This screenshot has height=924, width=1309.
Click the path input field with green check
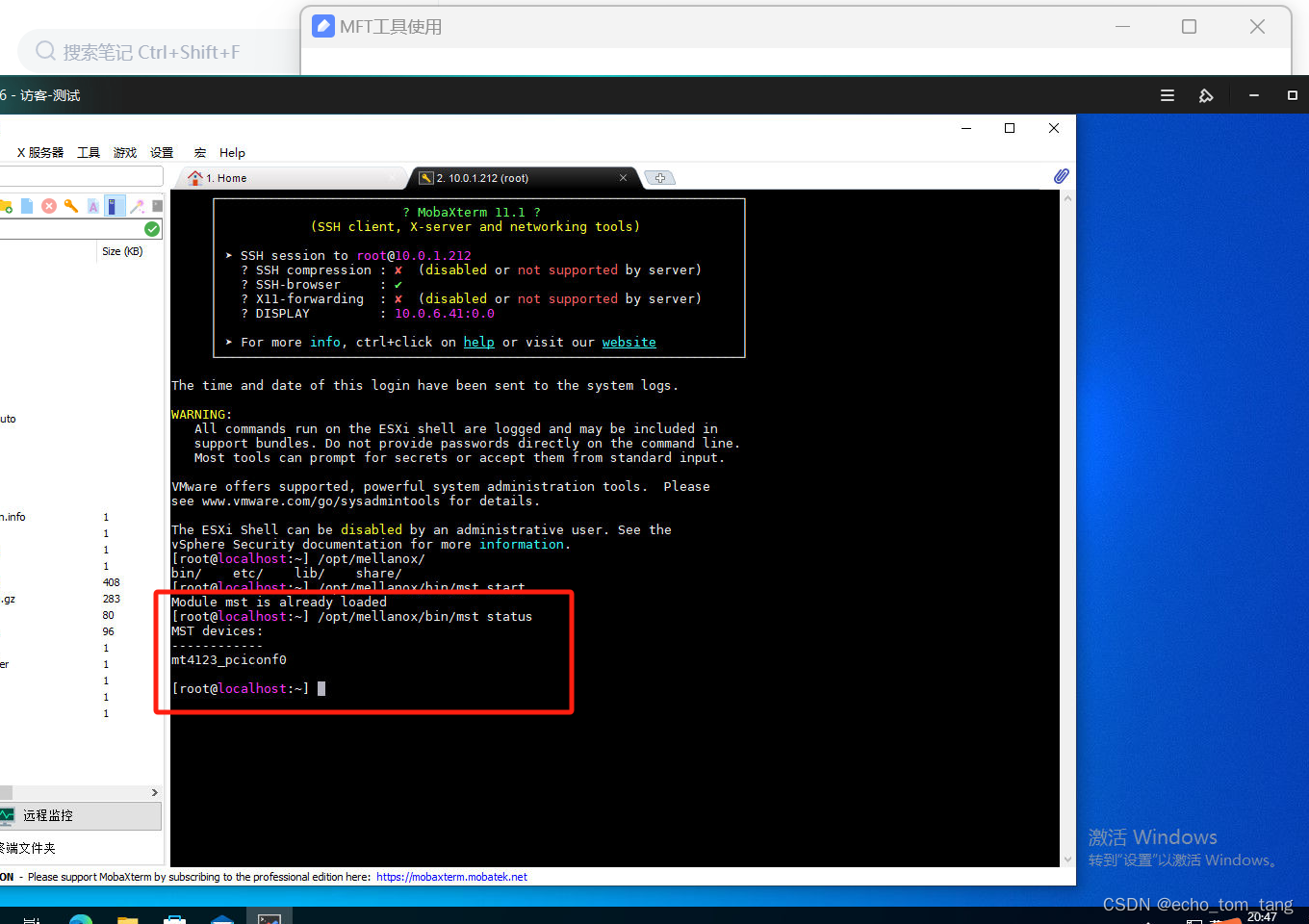[79, 229]
